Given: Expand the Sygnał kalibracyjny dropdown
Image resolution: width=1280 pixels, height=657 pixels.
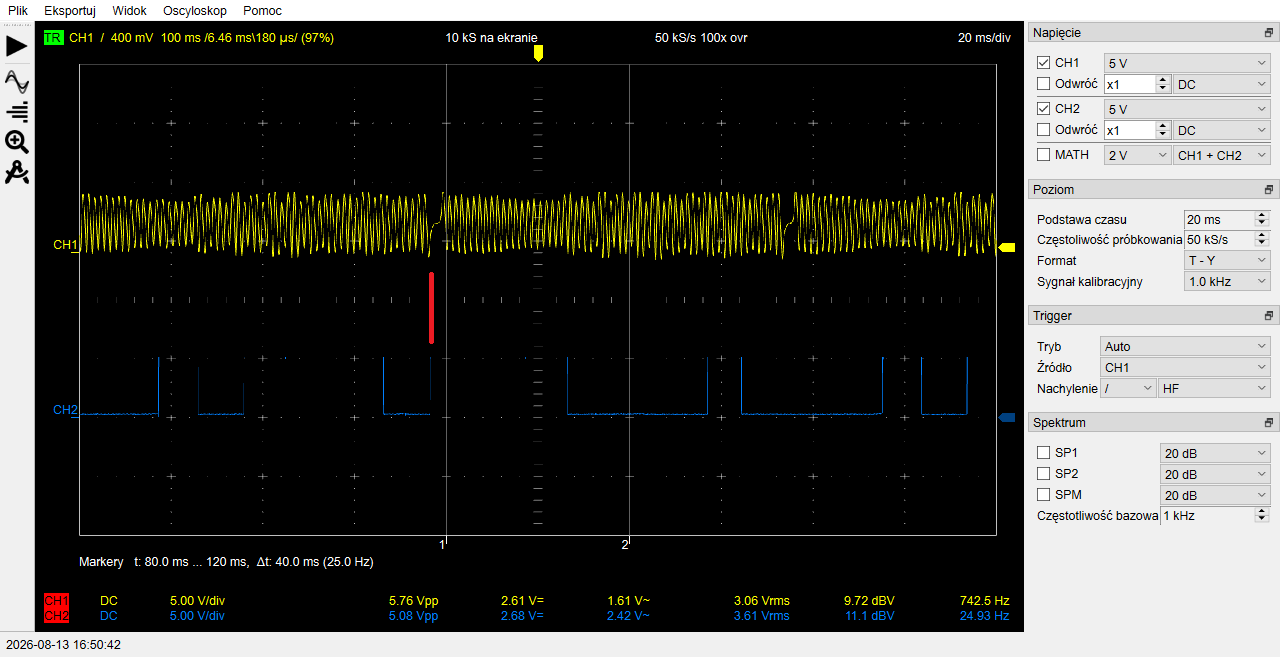Looking at the screenshot, I should click(1226, 282).
